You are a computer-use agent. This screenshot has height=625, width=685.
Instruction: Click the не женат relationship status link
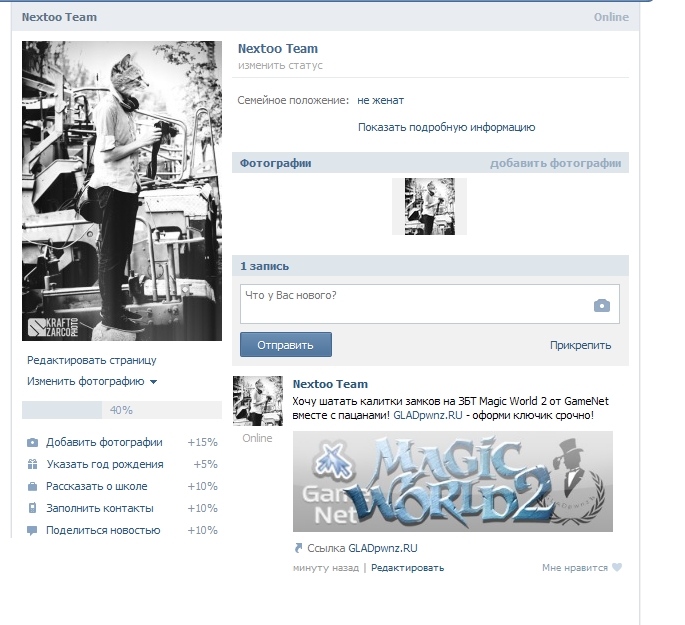click(x=381, y=100)
